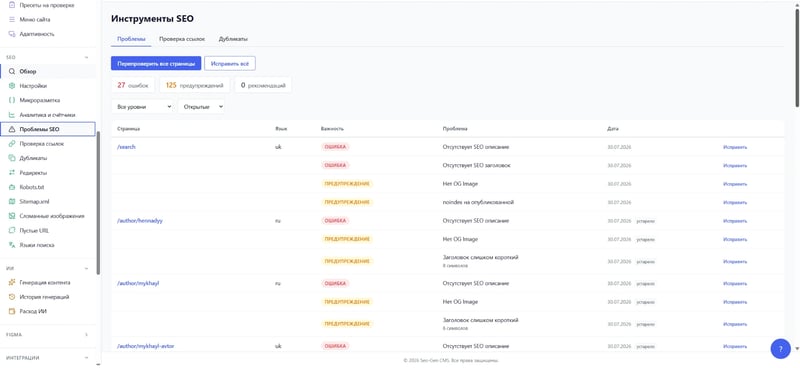This screenshot has width=800, height=368.
Task: Open the /search page link
Action: click(x=126, y=147)
